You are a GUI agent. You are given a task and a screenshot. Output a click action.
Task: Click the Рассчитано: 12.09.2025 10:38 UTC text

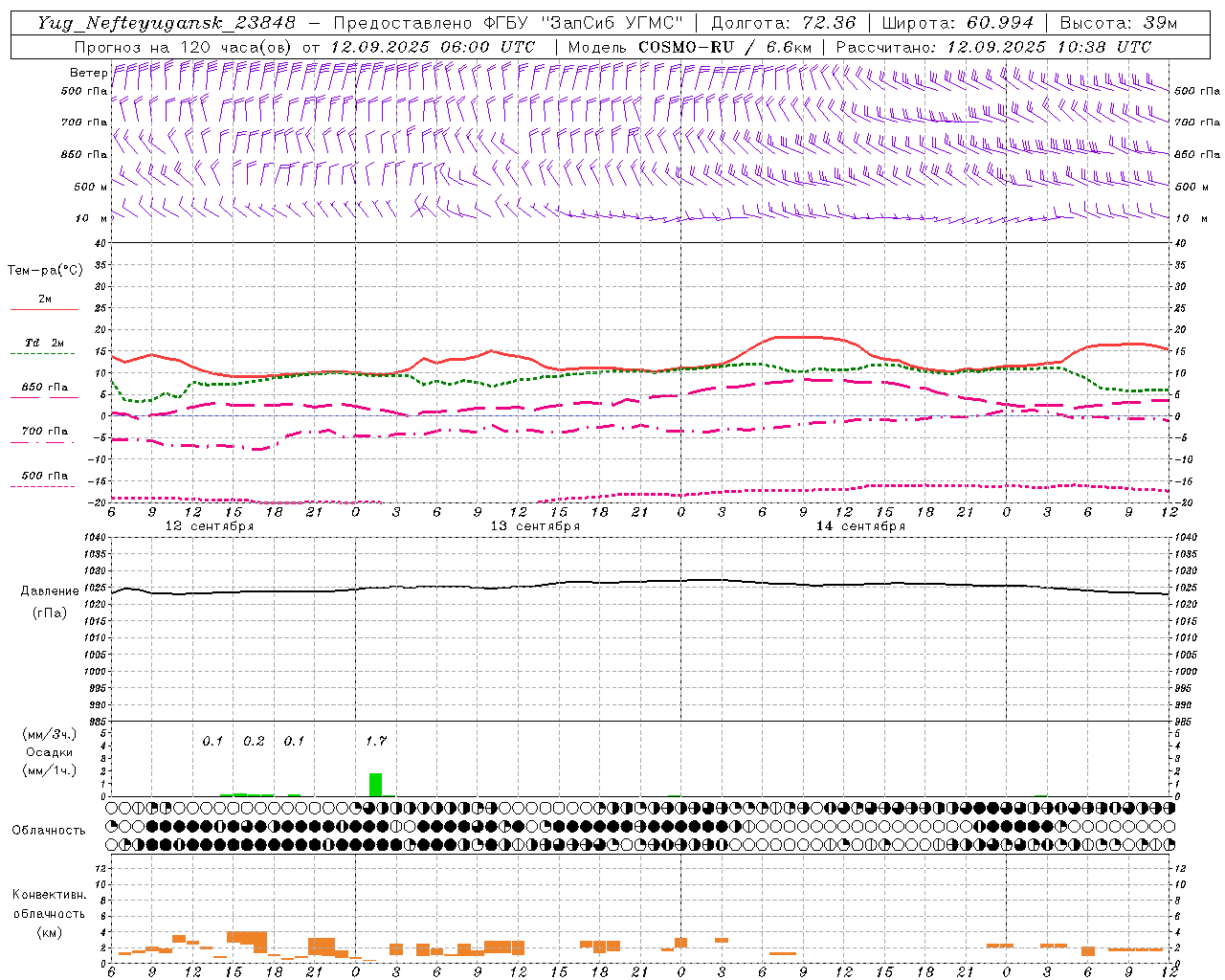[993, 47]
